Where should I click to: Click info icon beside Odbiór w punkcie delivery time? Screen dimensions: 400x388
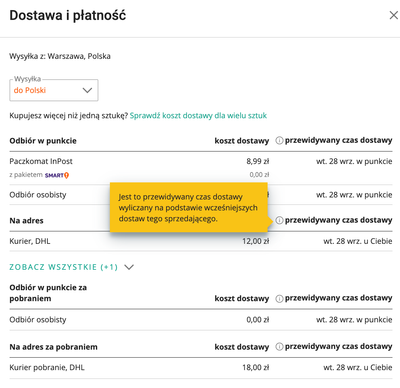coord(279,141)
